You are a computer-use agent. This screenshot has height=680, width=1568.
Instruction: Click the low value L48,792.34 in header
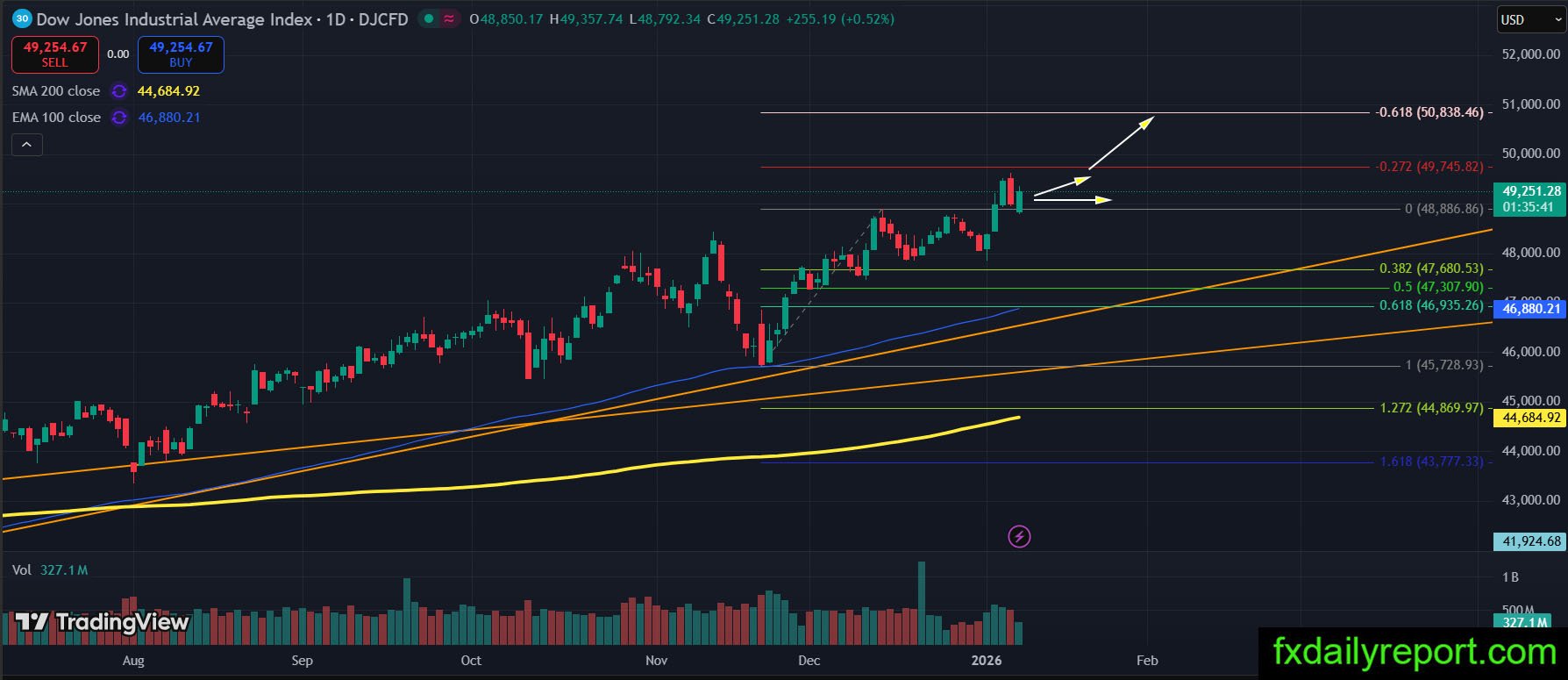[664, 18]
